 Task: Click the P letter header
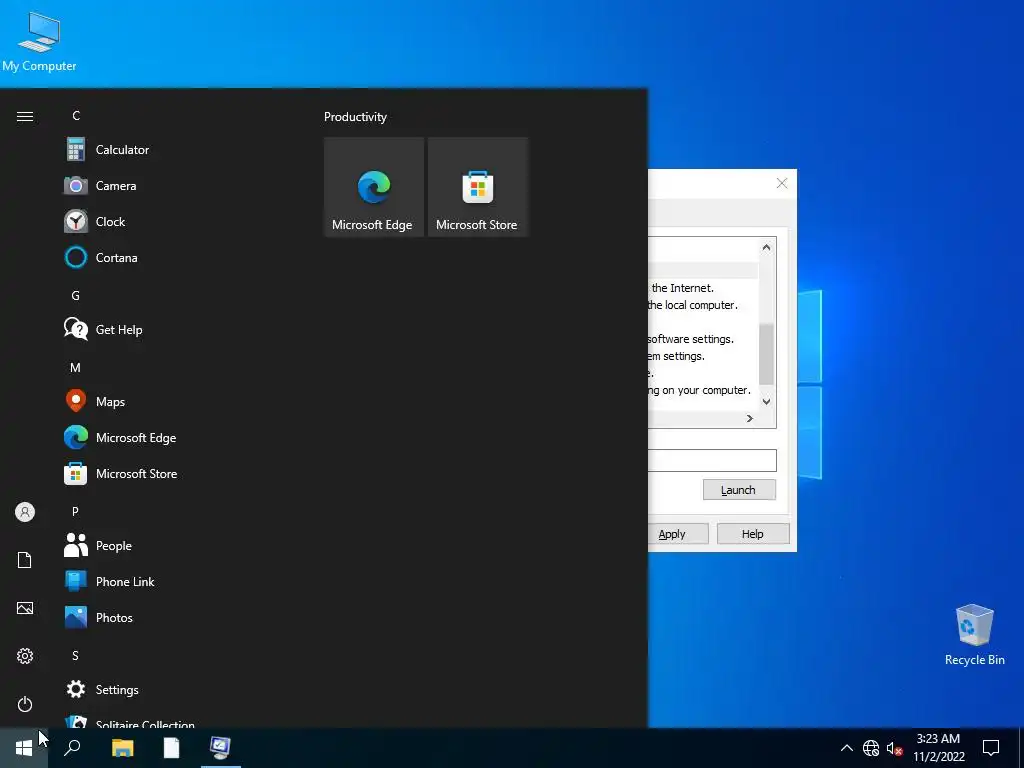[x=76, y=511]
